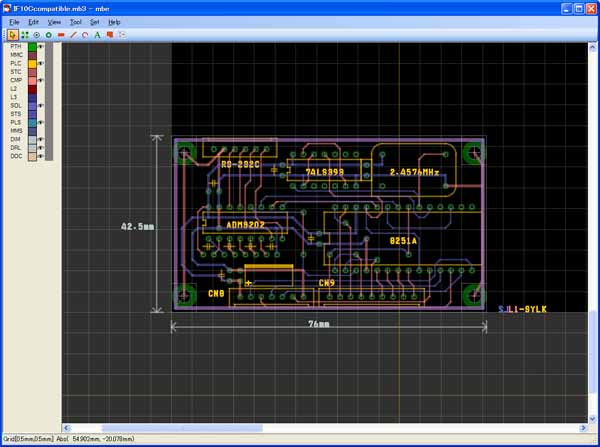Toggle DRL layer eye icon
The height and width of the screenshot is (447, 600).
[x=41, y=148]
